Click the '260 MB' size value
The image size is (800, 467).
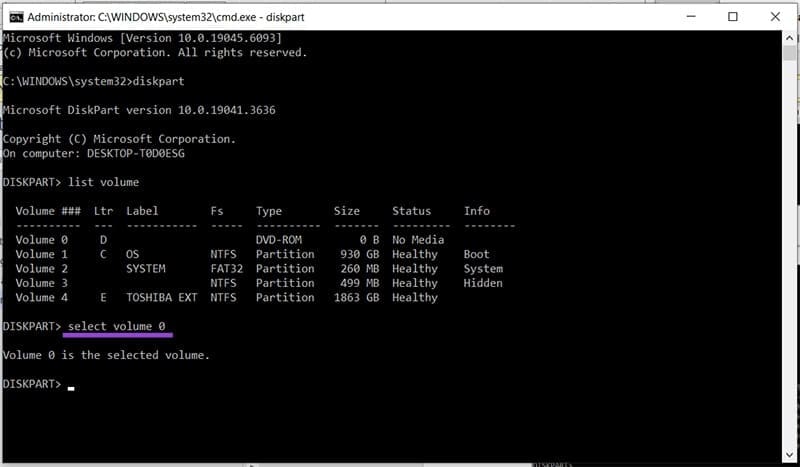click(x=360, y=268)
